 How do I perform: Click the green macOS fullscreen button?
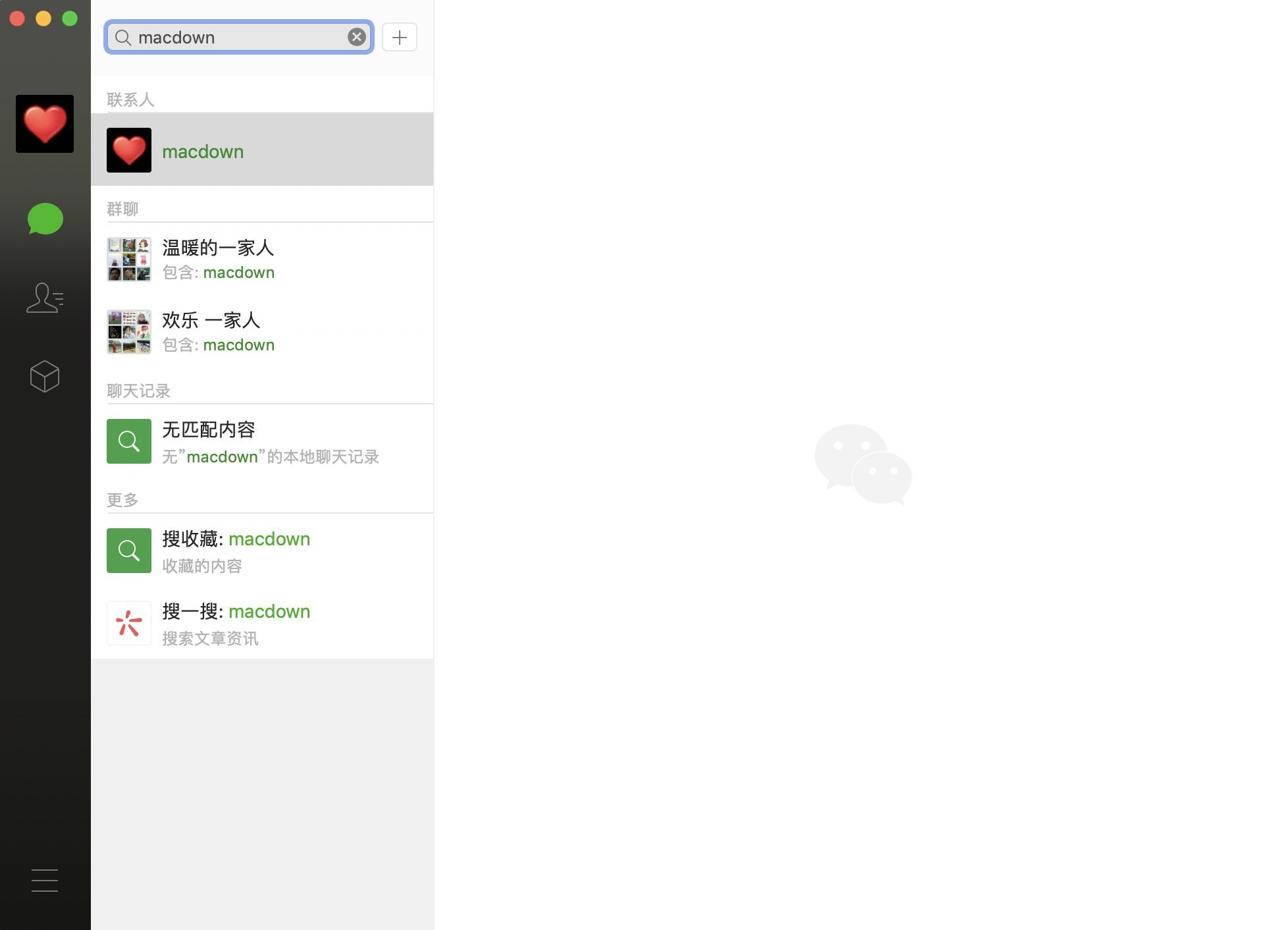[x=70, y=18]
